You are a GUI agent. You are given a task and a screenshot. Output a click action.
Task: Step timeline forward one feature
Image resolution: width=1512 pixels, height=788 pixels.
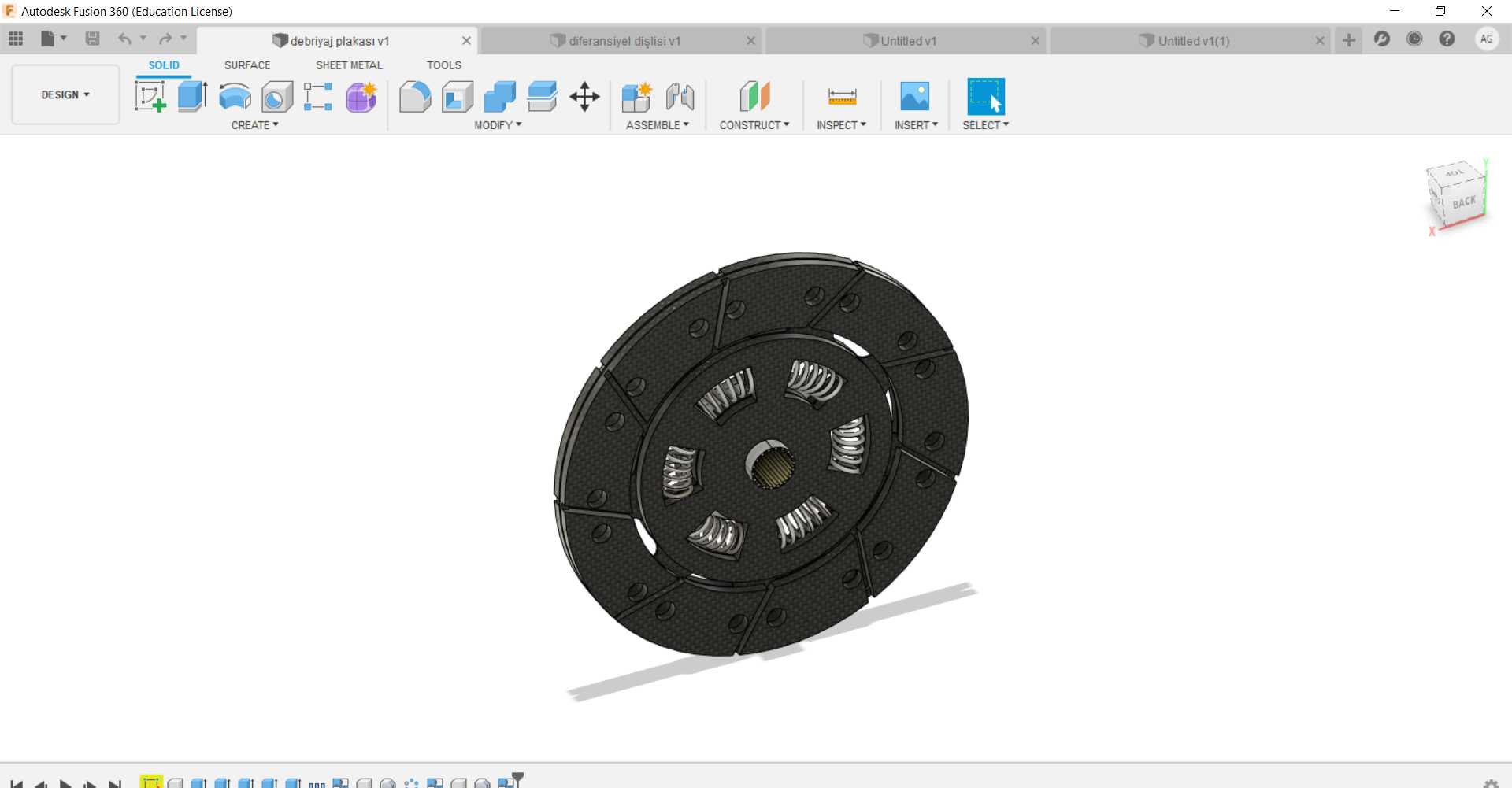tap(90, 784)
